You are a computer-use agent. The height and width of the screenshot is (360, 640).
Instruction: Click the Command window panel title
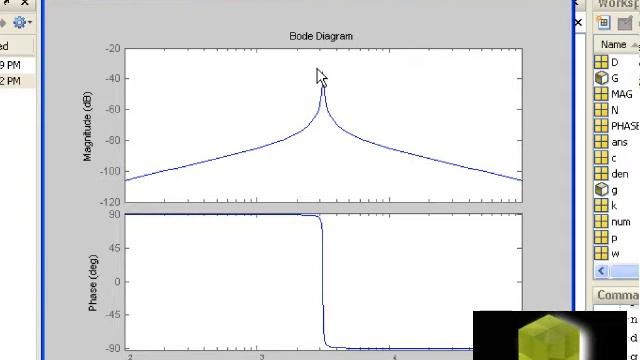[618, 295]
